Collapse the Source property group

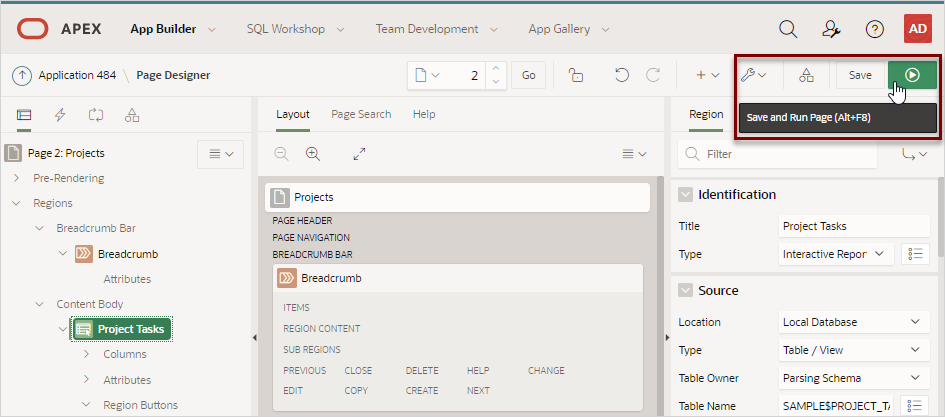[685, 290]
